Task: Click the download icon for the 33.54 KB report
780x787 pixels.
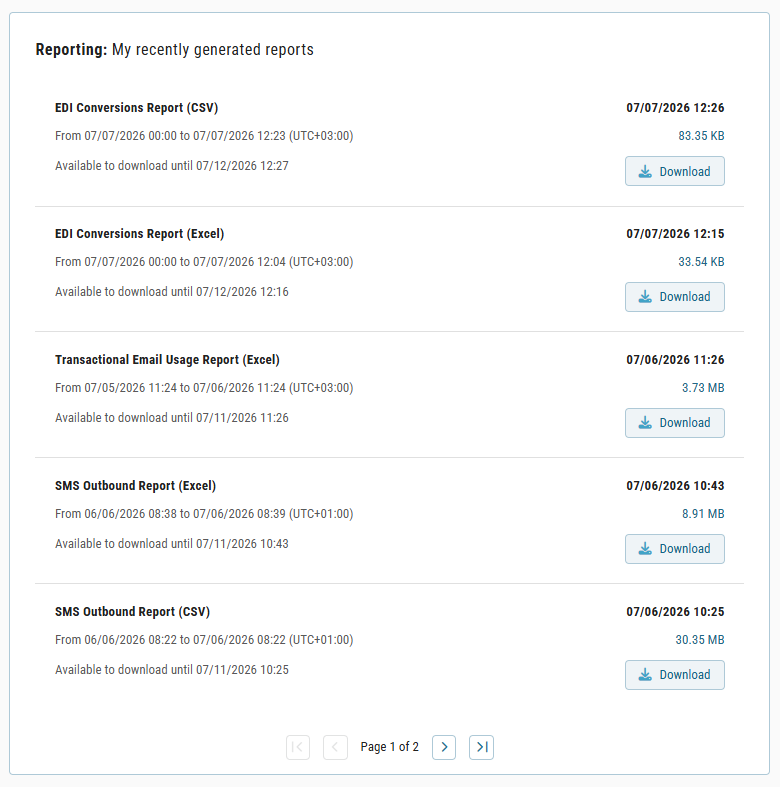Action: 645,297
